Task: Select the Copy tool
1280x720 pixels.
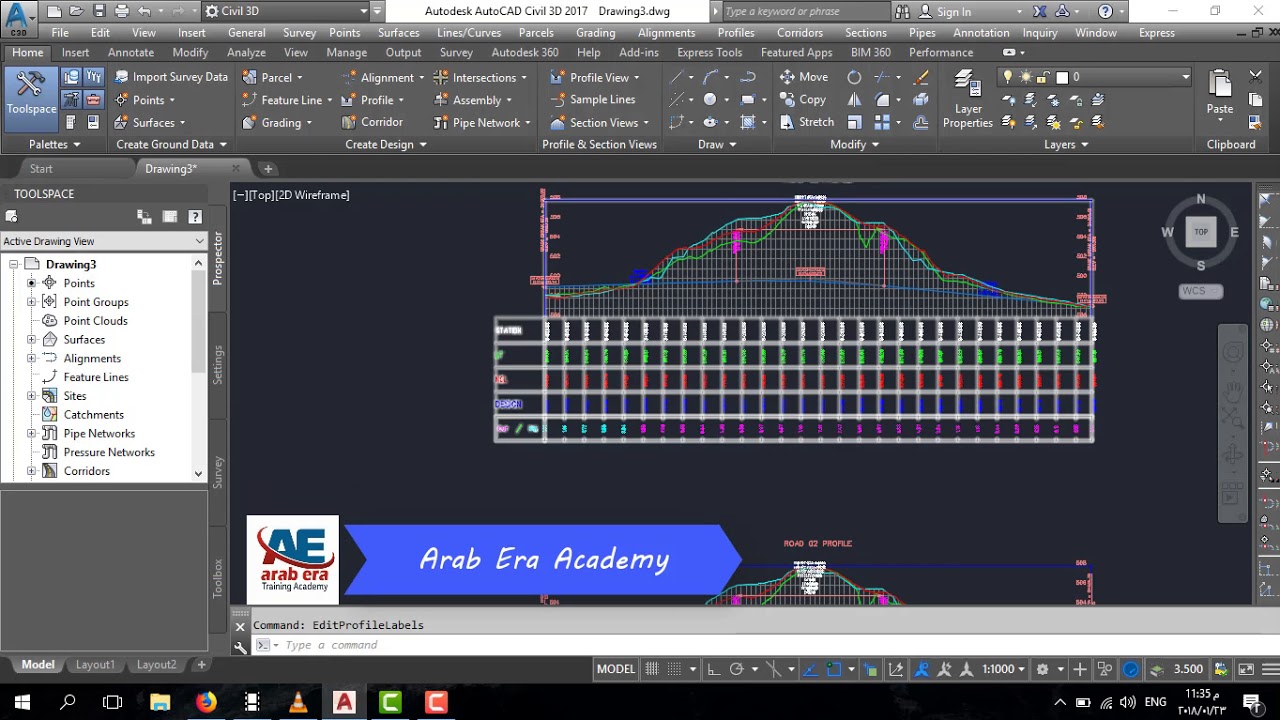Action: tap(803, 100)
